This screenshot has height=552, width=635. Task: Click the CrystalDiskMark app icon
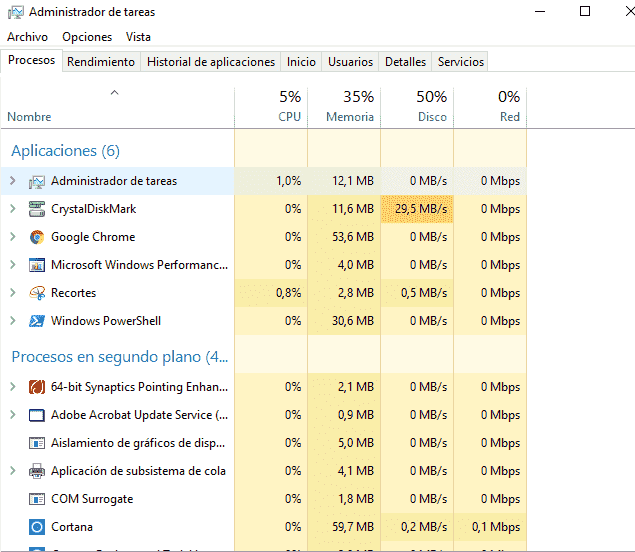pos(37,209)
